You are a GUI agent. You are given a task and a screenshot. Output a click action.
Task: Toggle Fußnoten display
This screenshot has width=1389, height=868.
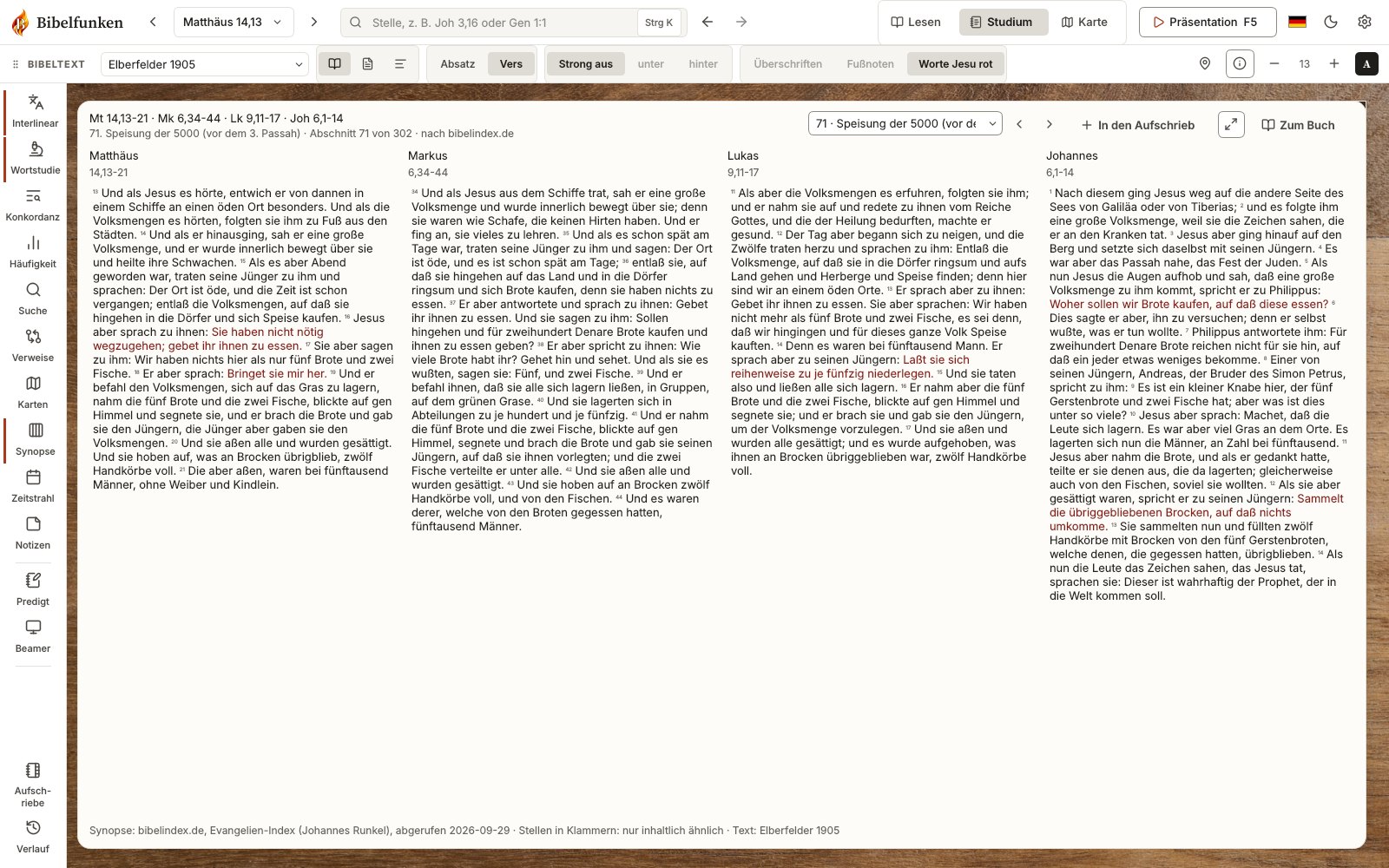[871, 63]
